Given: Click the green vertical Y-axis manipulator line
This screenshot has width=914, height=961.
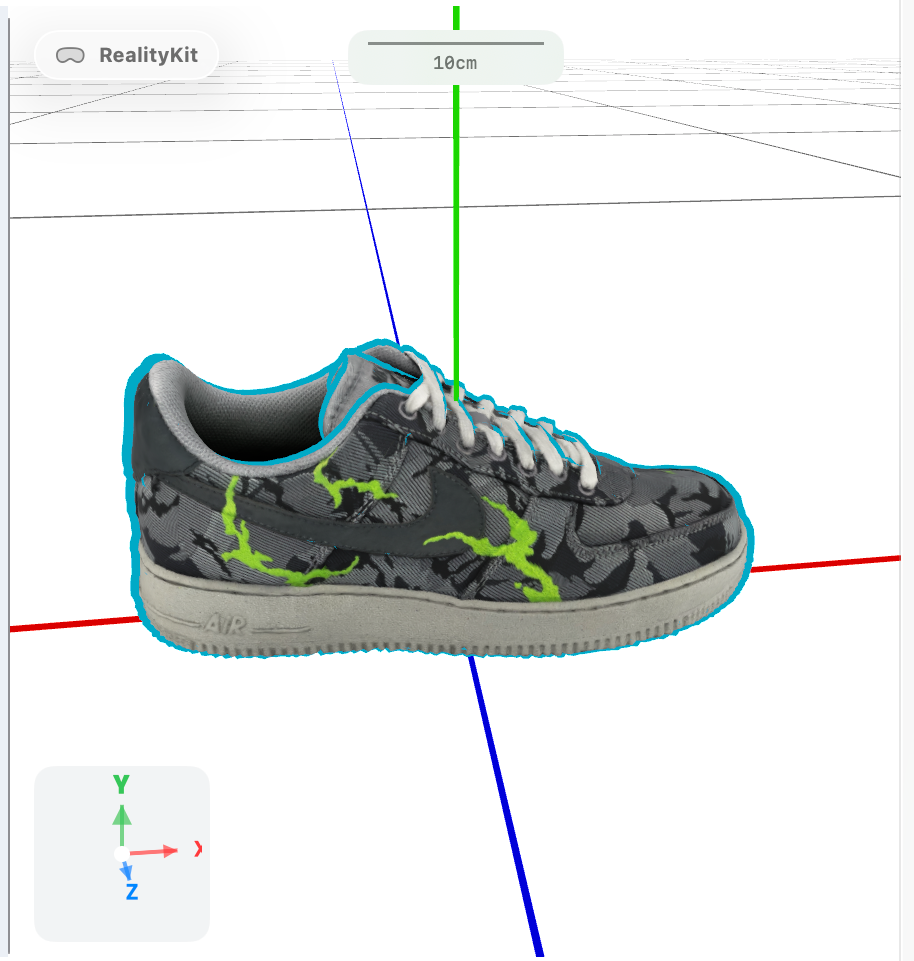Looking at the screenshot, I should click(456, 200).
